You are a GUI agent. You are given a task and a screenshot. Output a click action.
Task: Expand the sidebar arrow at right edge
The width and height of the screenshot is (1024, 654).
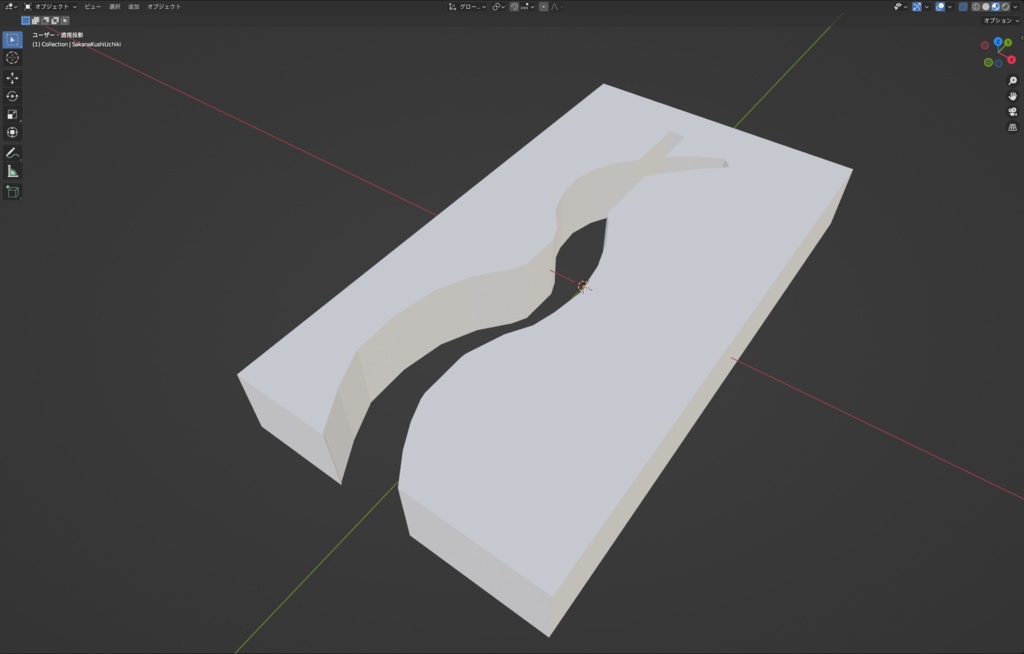1021,38
